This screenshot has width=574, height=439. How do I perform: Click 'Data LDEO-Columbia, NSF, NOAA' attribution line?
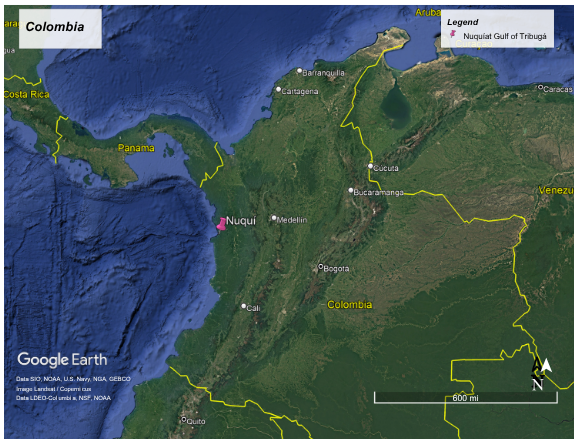click(x=63, y=398)
